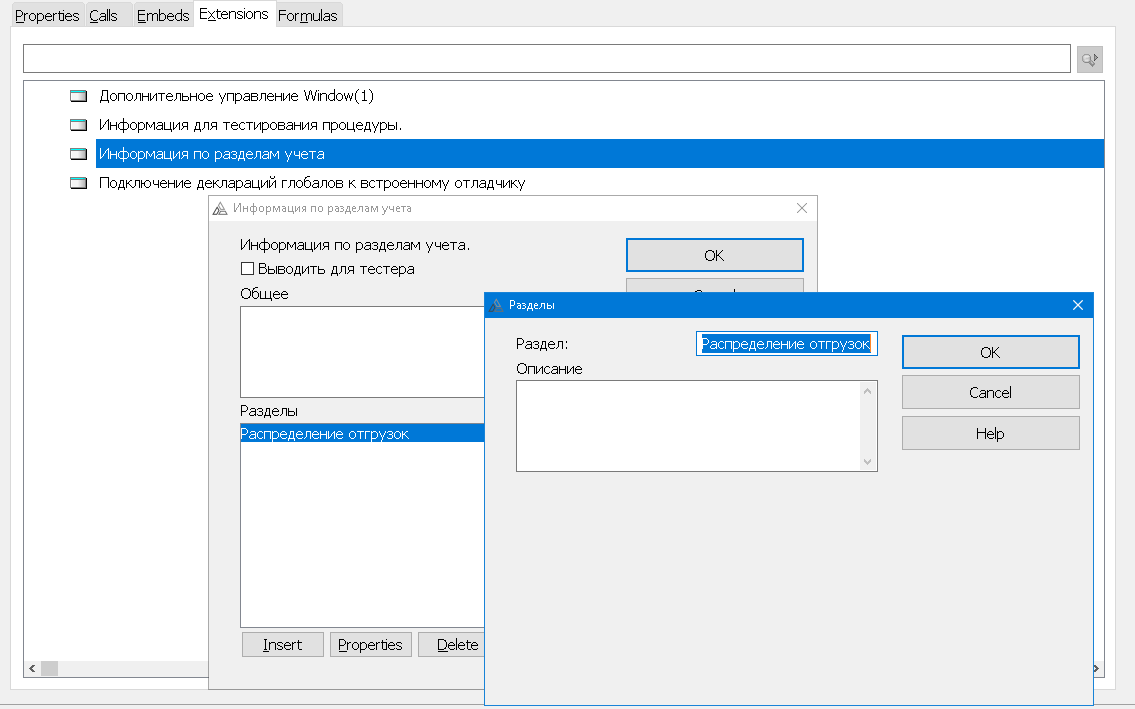Click into the Раздел input field
Viewport: 1135px width, 709px height.
coord(786,344)
